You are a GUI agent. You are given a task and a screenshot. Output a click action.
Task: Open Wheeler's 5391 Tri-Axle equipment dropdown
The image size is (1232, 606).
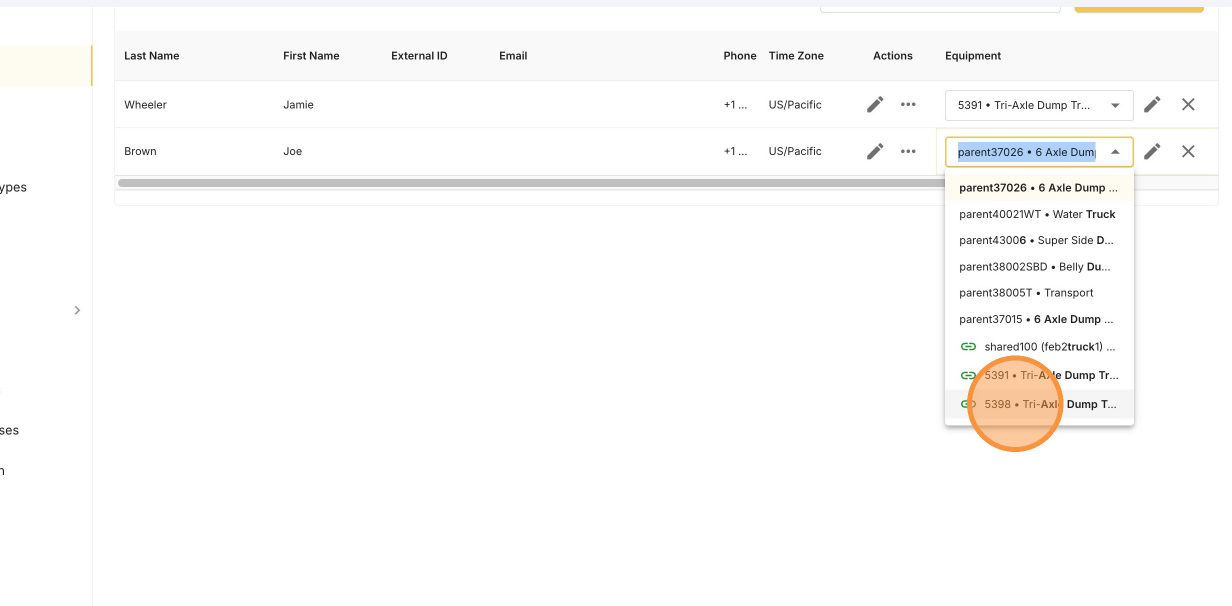point(1039,105)
